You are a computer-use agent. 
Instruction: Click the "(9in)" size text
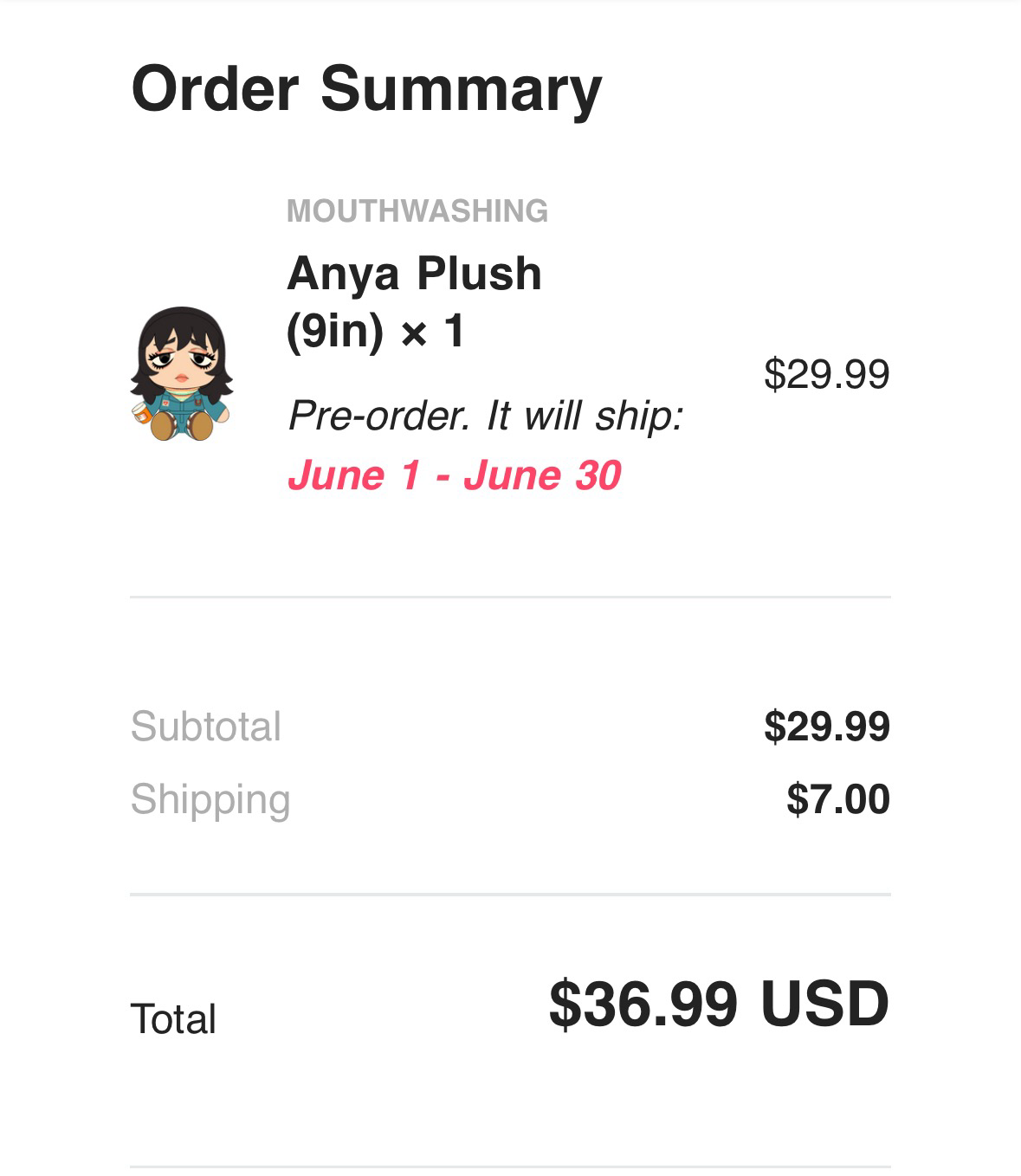pyautogui.click(x=334, y=331)
